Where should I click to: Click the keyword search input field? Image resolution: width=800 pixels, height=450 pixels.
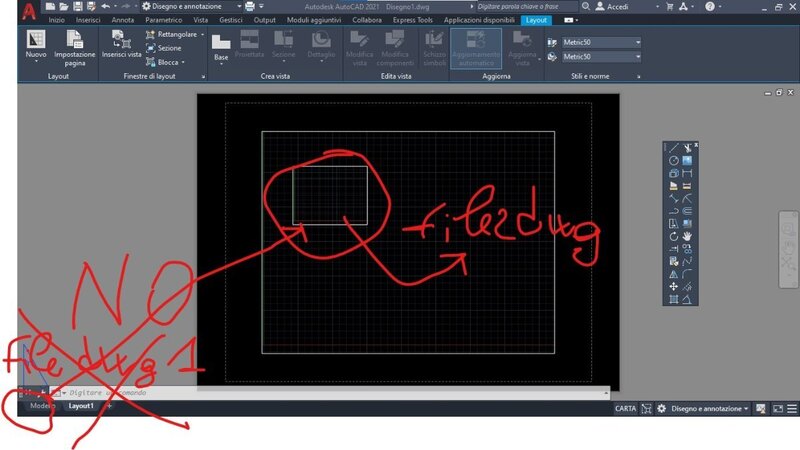tap(527, 7)
